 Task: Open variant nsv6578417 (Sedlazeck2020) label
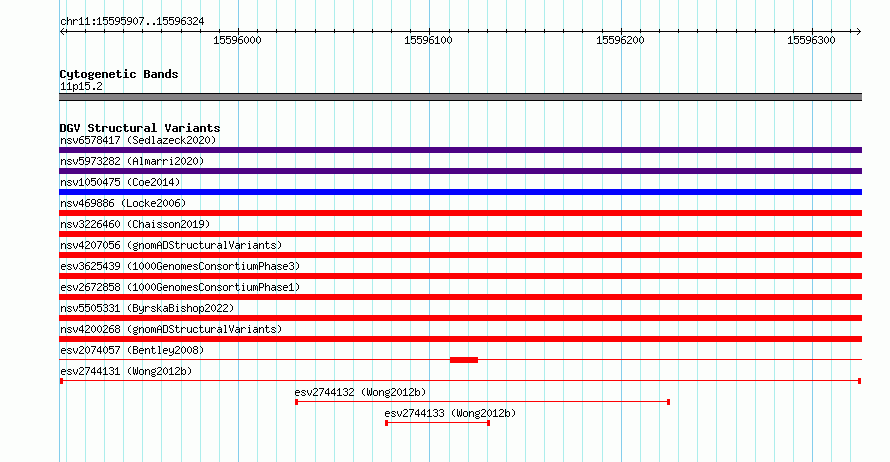(138, 140)
